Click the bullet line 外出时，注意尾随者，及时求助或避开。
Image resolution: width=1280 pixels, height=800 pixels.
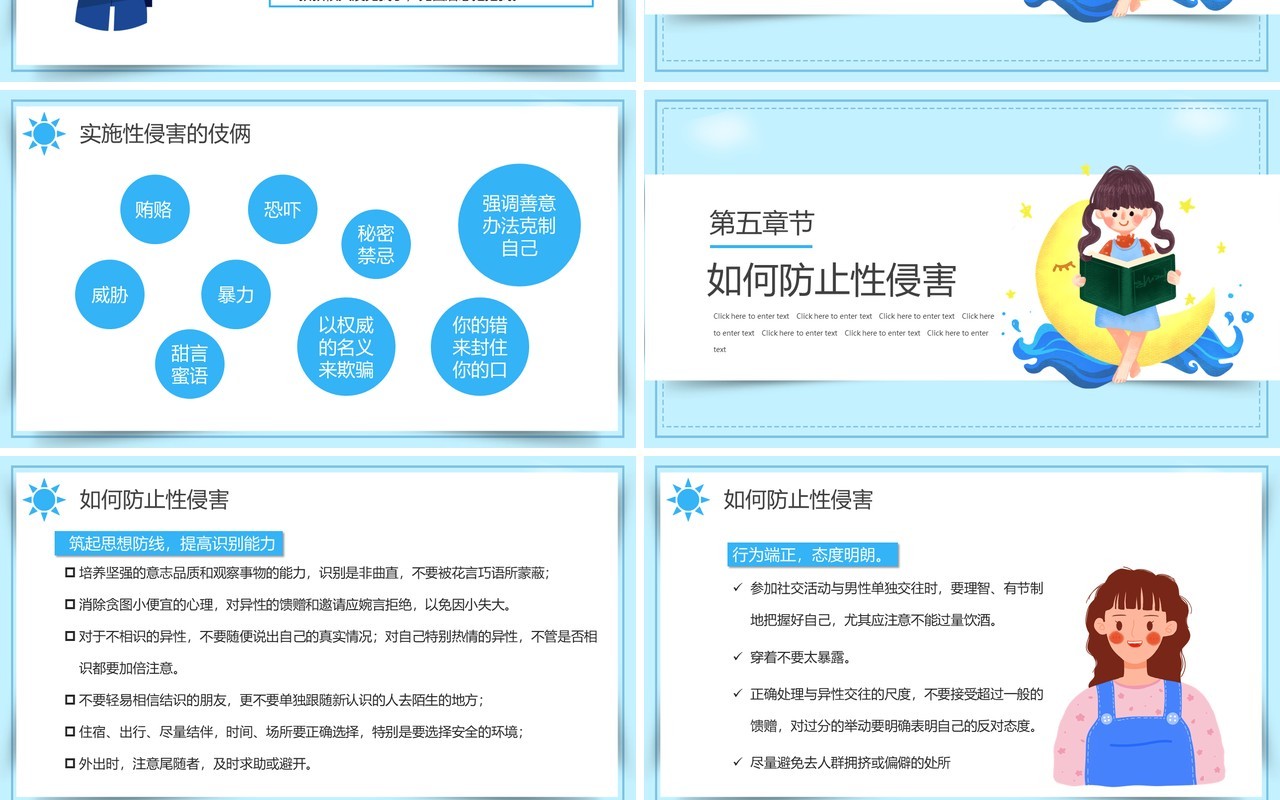(x=190, y=764)
